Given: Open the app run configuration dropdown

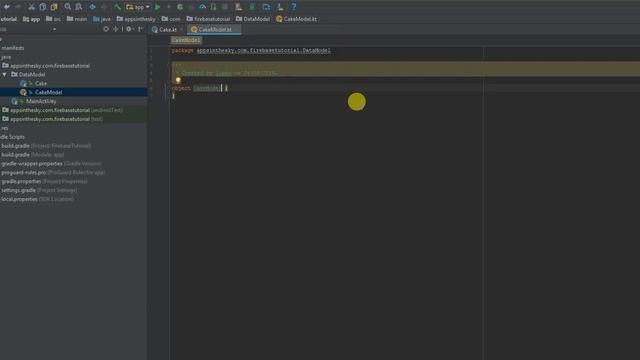Looking at the screenshot, I should click(138, 7).
